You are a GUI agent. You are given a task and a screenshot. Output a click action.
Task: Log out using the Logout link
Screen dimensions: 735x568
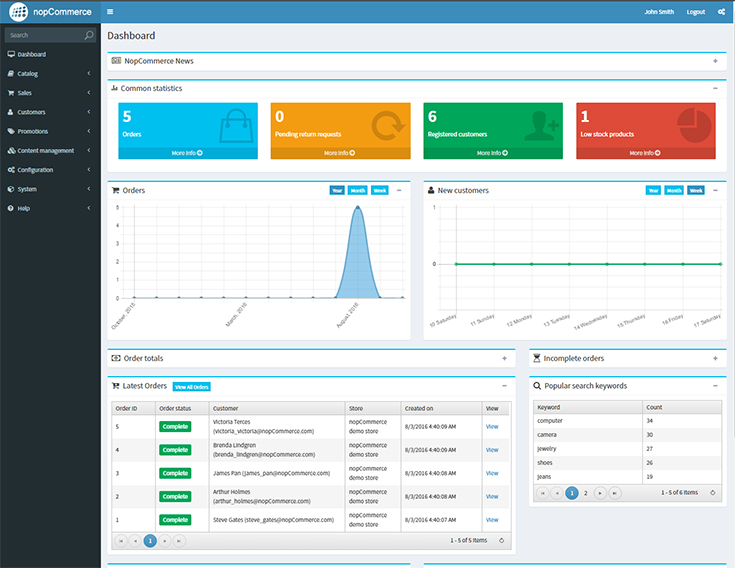(x=696, y=12)
